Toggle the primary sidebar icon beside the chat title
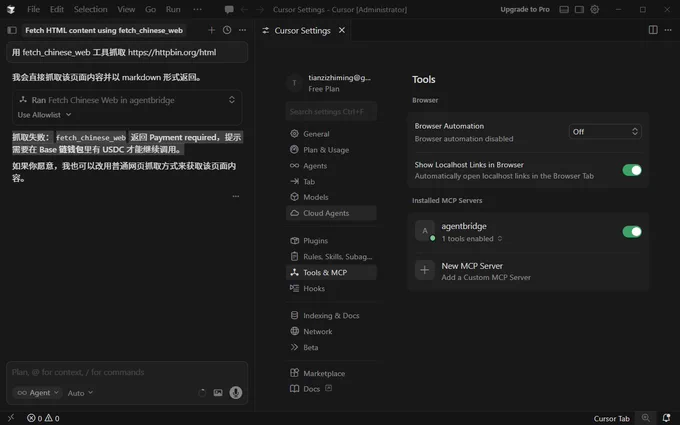Viewport: 680px width, 425px height. tap(12, 30)
